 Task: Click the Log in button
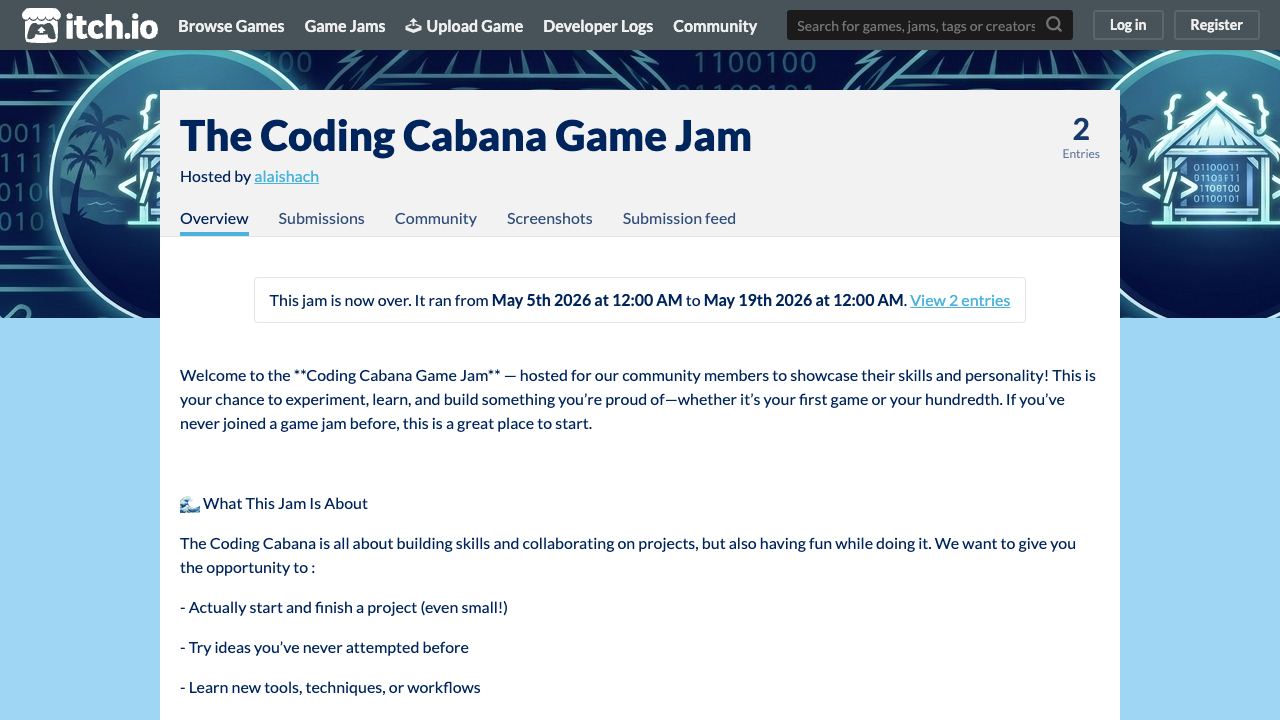coord(1128,25)
